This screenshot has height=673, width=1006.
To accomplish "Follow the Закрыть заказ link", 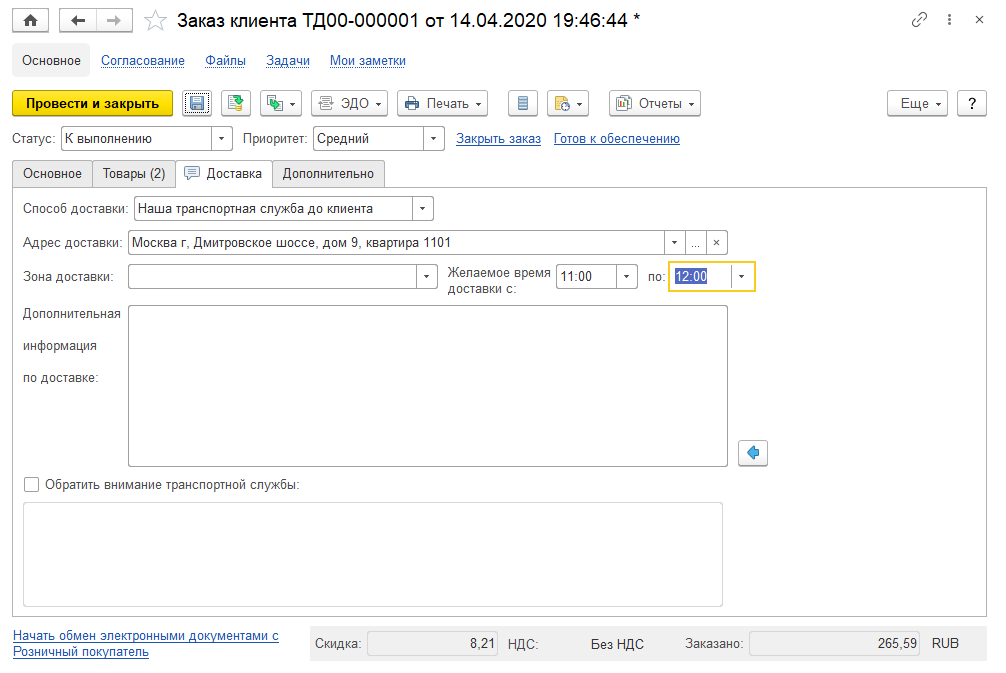I will [x=499, y=139].
